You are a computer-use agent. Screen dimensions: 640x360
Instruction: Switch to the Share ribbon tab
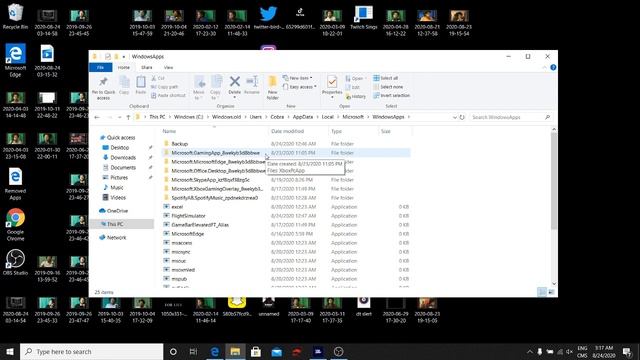(147, 67)
